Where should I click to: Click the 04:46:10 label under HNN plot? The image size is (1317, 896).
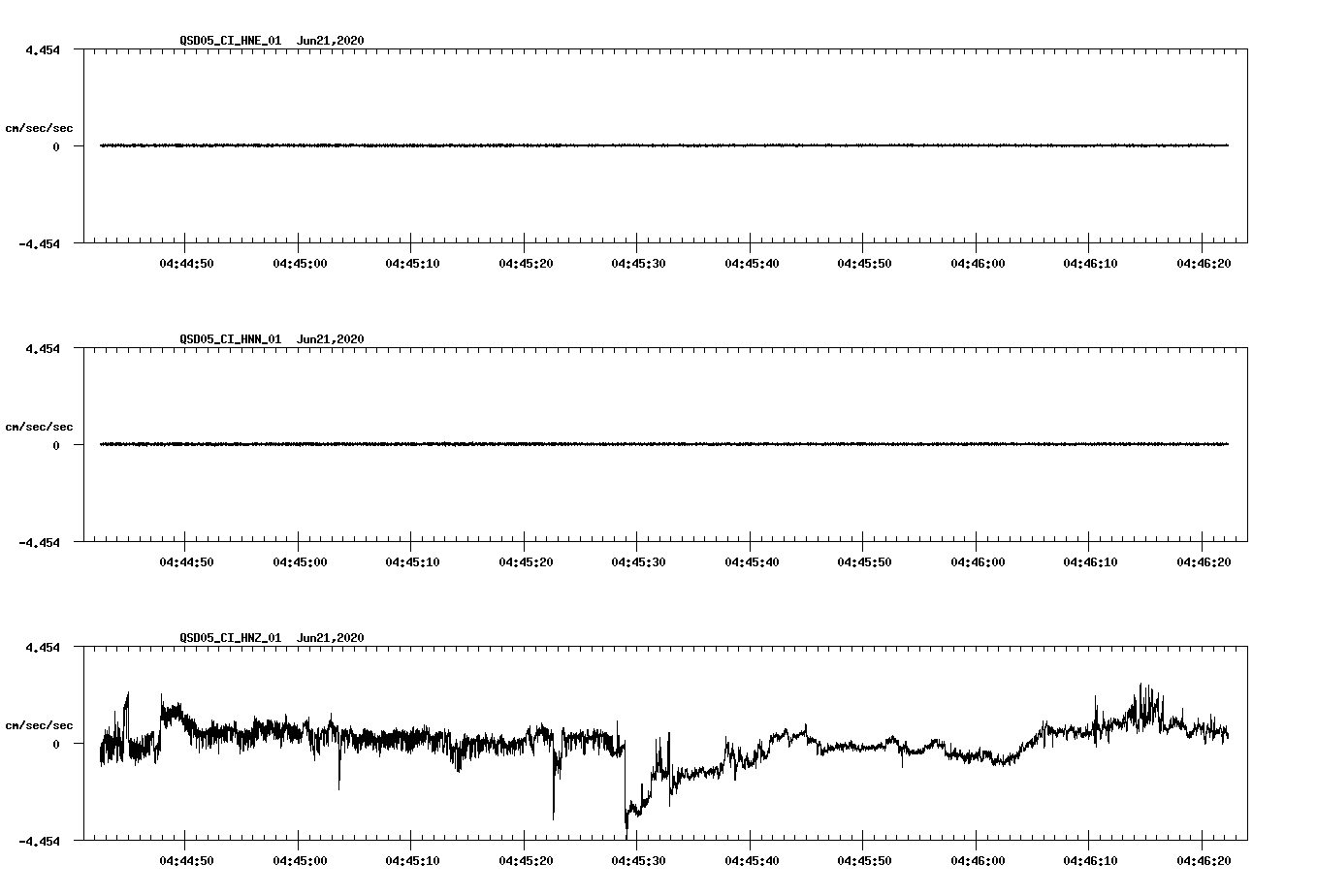point(1089,561)
